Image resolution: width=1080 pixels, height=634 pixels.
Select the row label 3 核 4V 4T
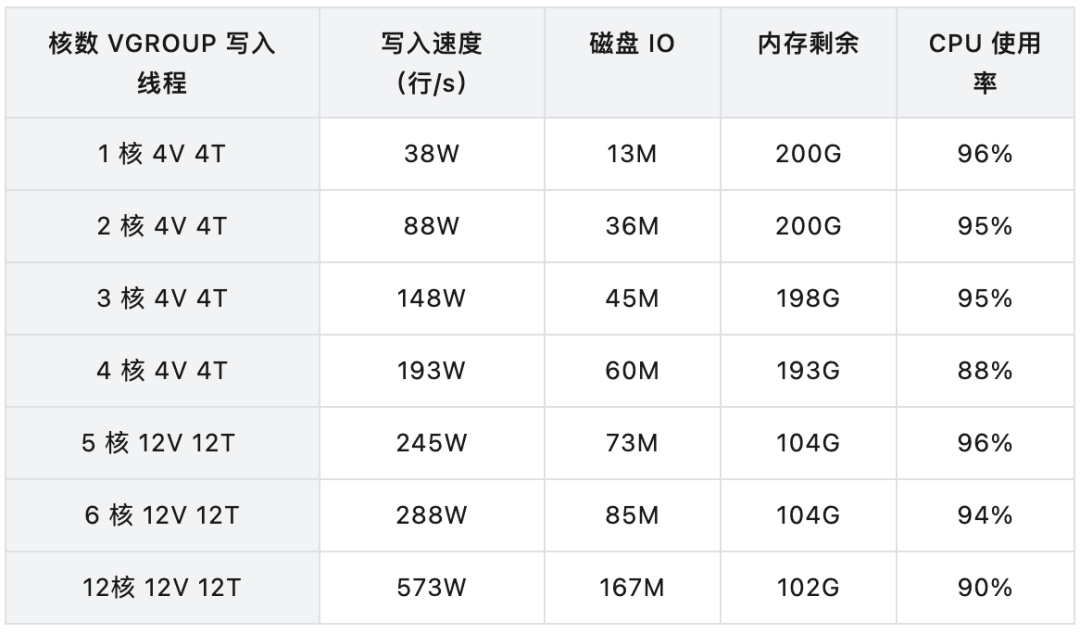tap(162, 299)
